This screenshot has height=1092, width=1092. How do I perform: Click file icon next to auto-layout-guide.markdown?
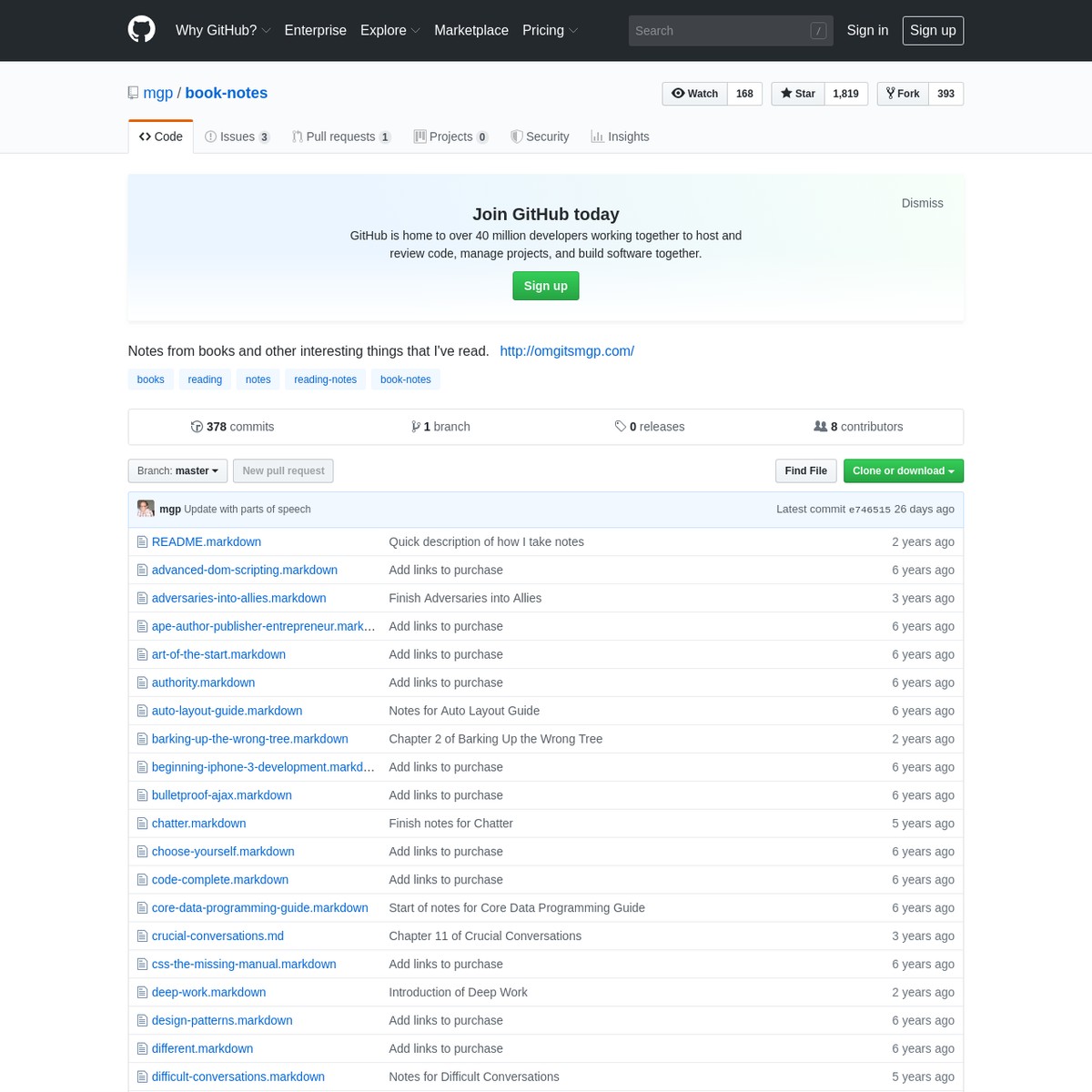(x=142, y=711)
